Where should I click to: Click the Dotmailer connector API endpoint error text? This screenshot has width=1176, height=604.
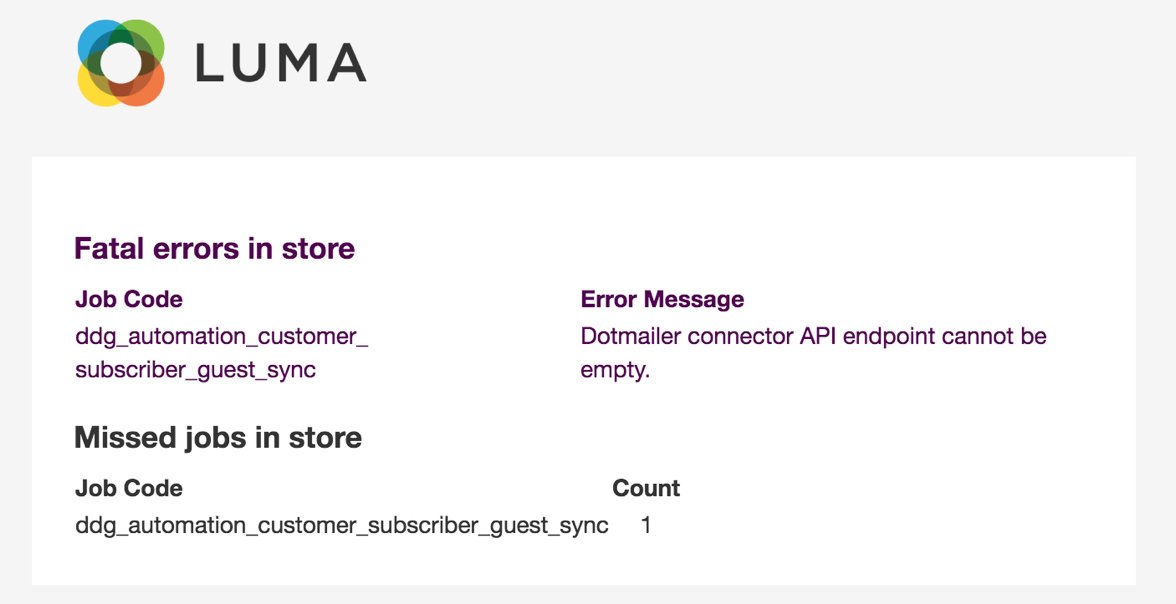pyautogui.click(x=813, y=336)
